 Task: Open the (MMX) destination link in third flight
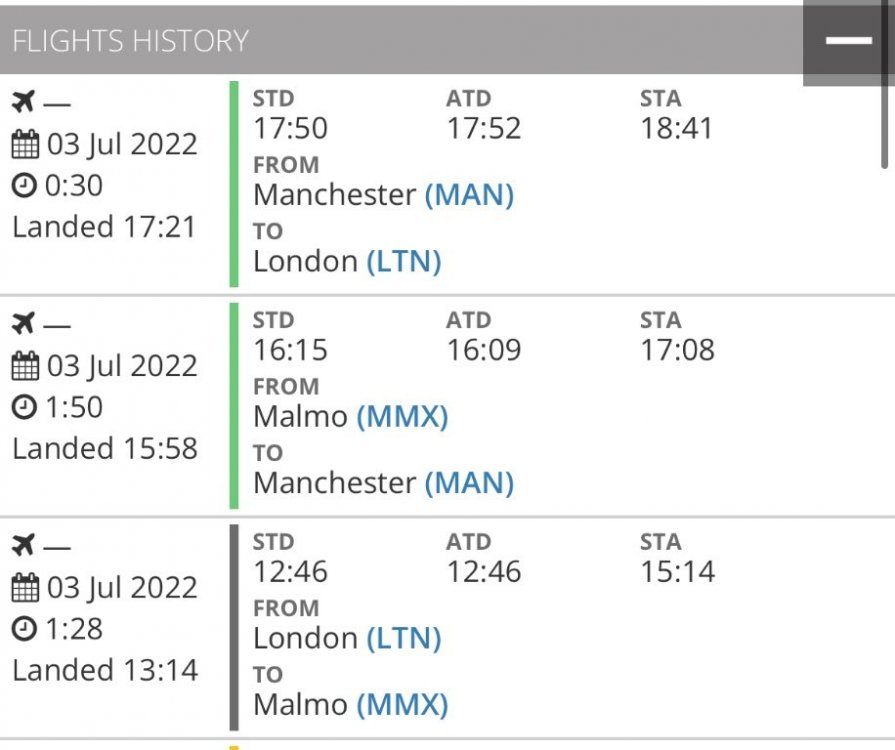tap(402, 705)
